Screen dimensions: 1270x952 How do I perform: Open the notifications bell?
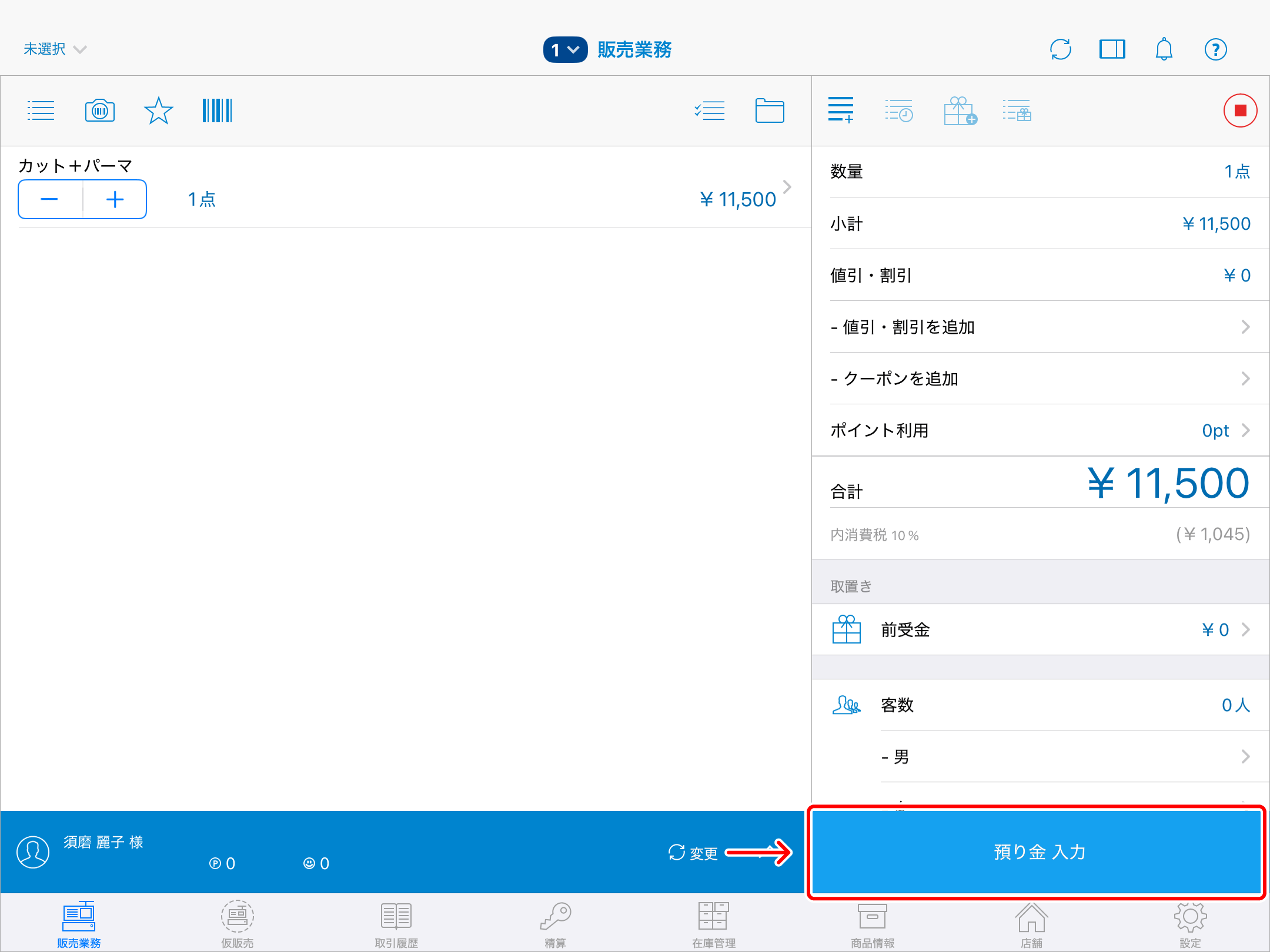[1164, 49]
